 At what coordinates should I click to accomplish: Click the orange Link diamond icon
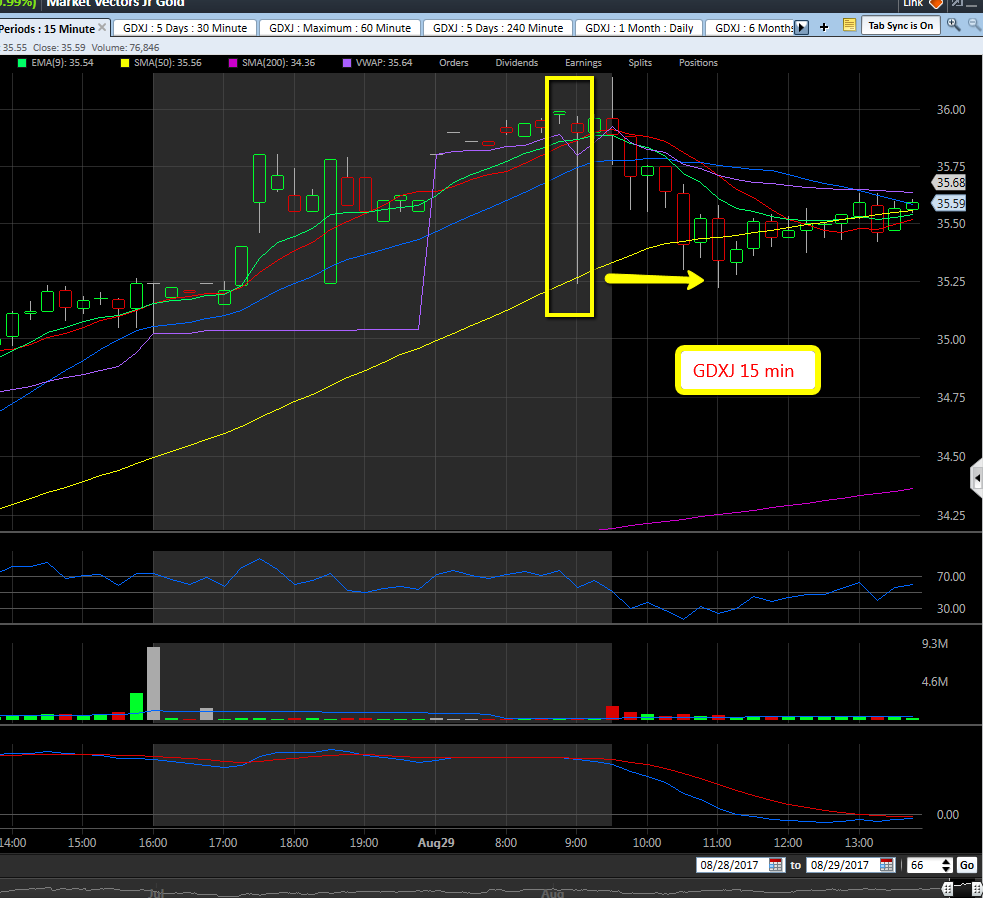936,4
